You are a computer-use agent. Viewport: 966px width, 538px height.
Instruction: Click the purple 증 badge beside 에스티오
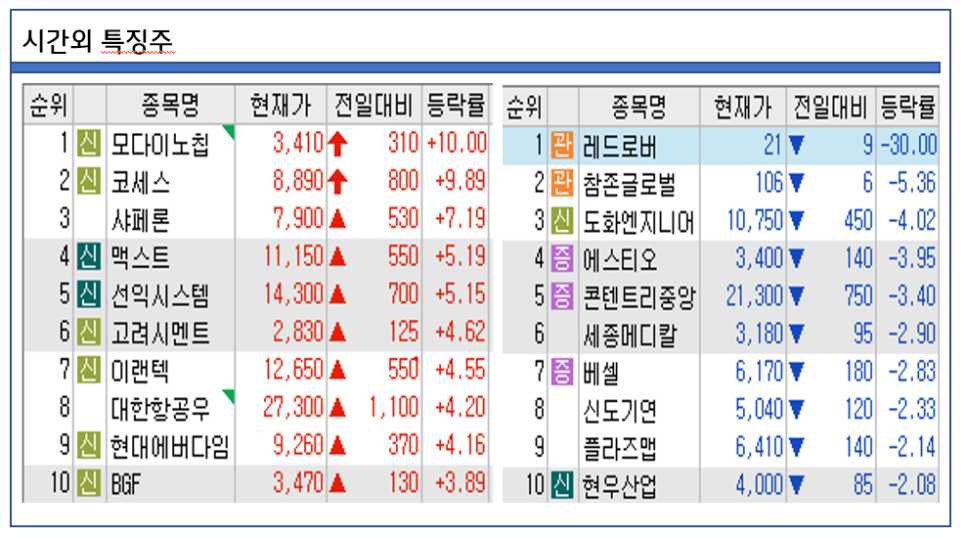562,258
